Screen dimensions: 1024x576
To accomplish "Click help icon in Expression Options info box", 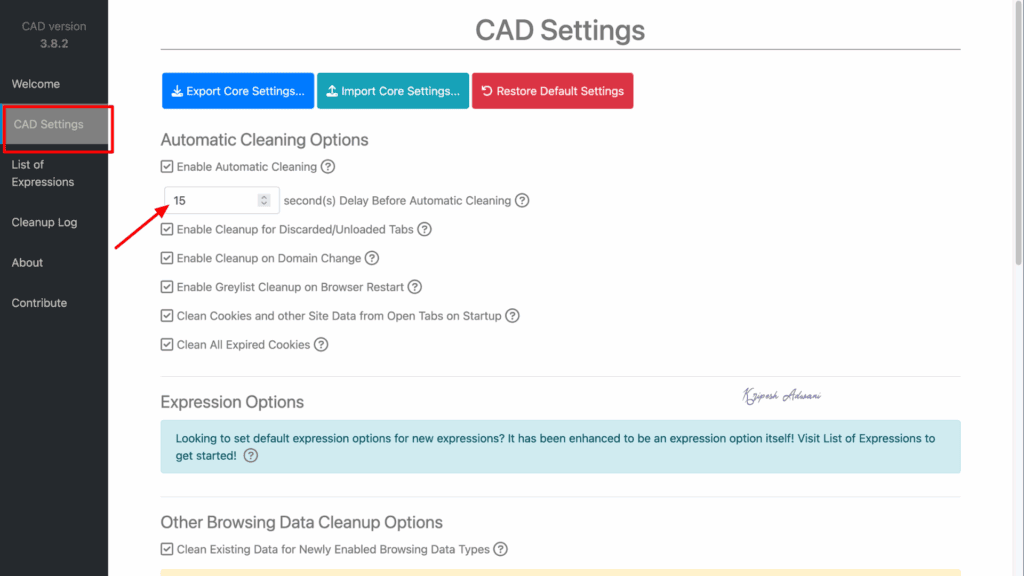I will click(x=251, y=456).
